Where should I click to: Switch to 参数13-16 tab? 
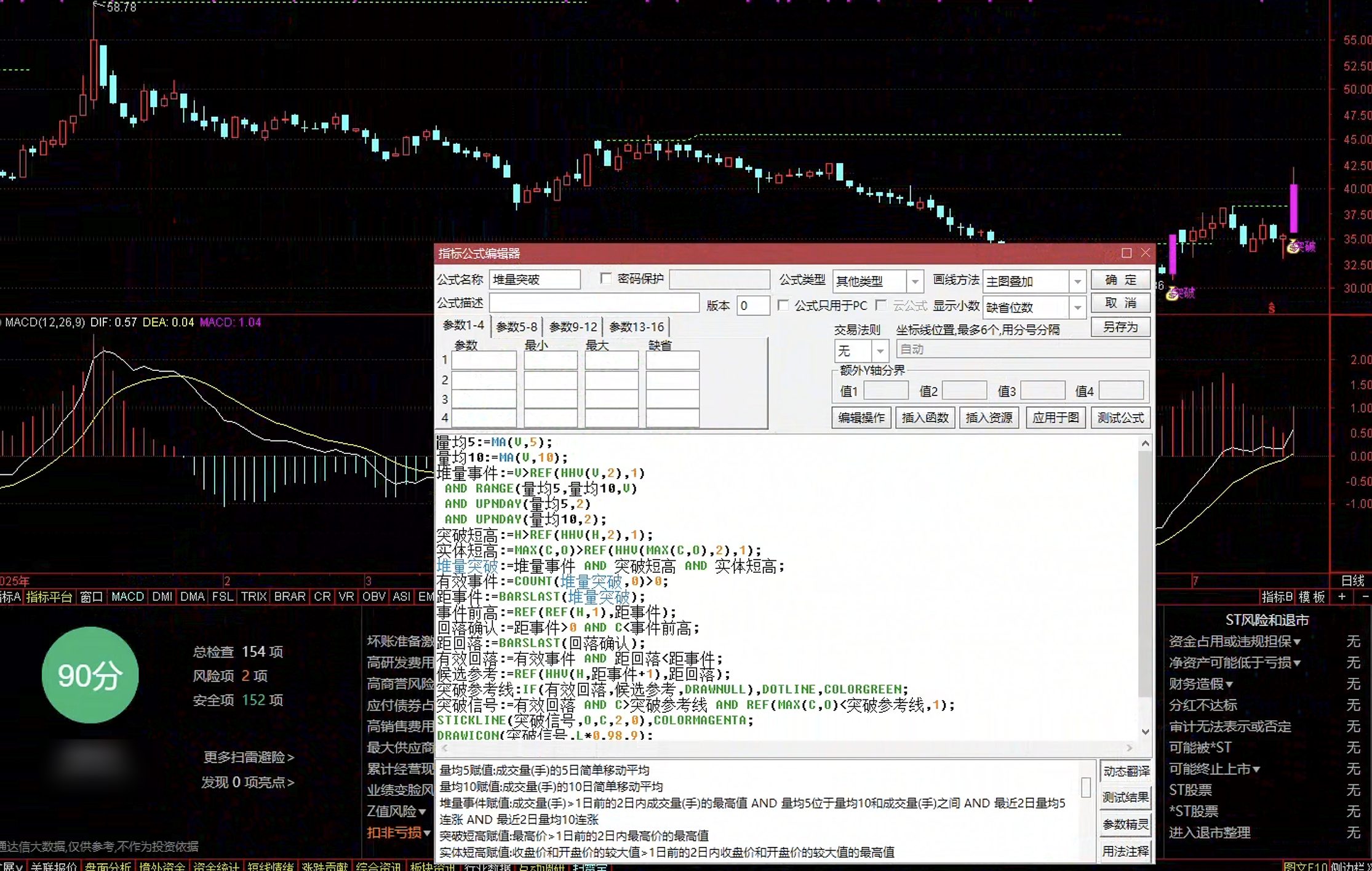tap(637, 327)
